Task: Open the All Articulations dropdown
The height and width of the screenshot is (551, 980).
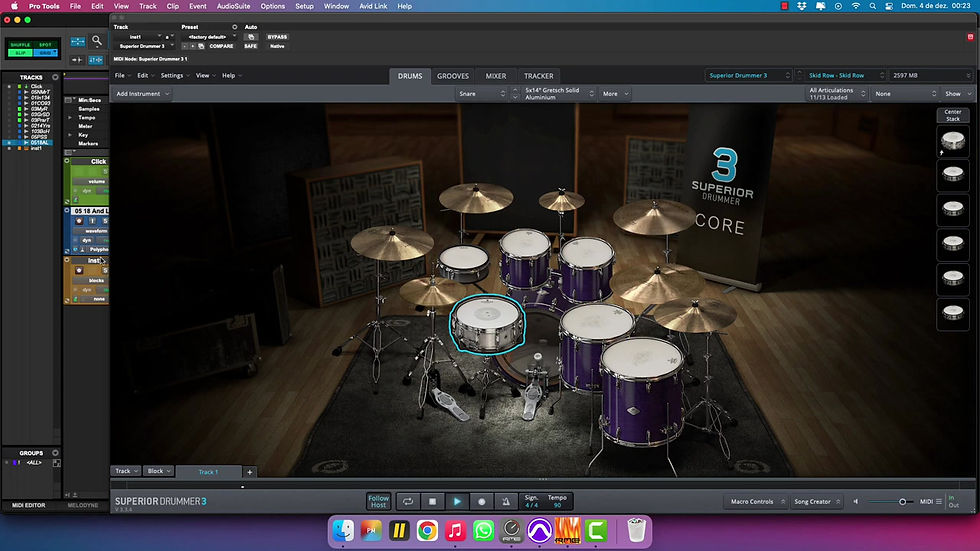Action: point(837,94)
